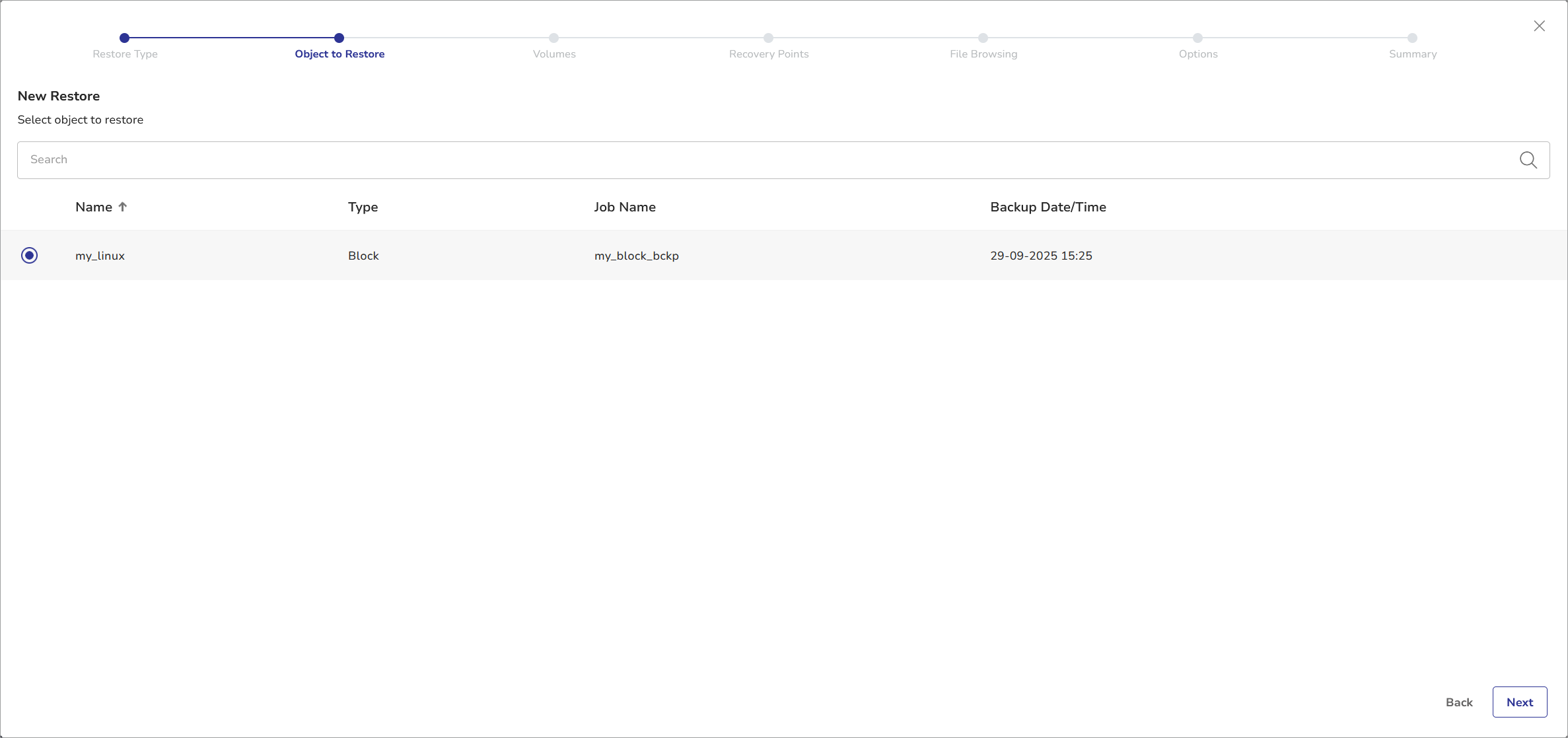The width and height of the screenshot is (1568, 738).
Task: Click the File Browsing step dot
Action: [x=983, y=38]
